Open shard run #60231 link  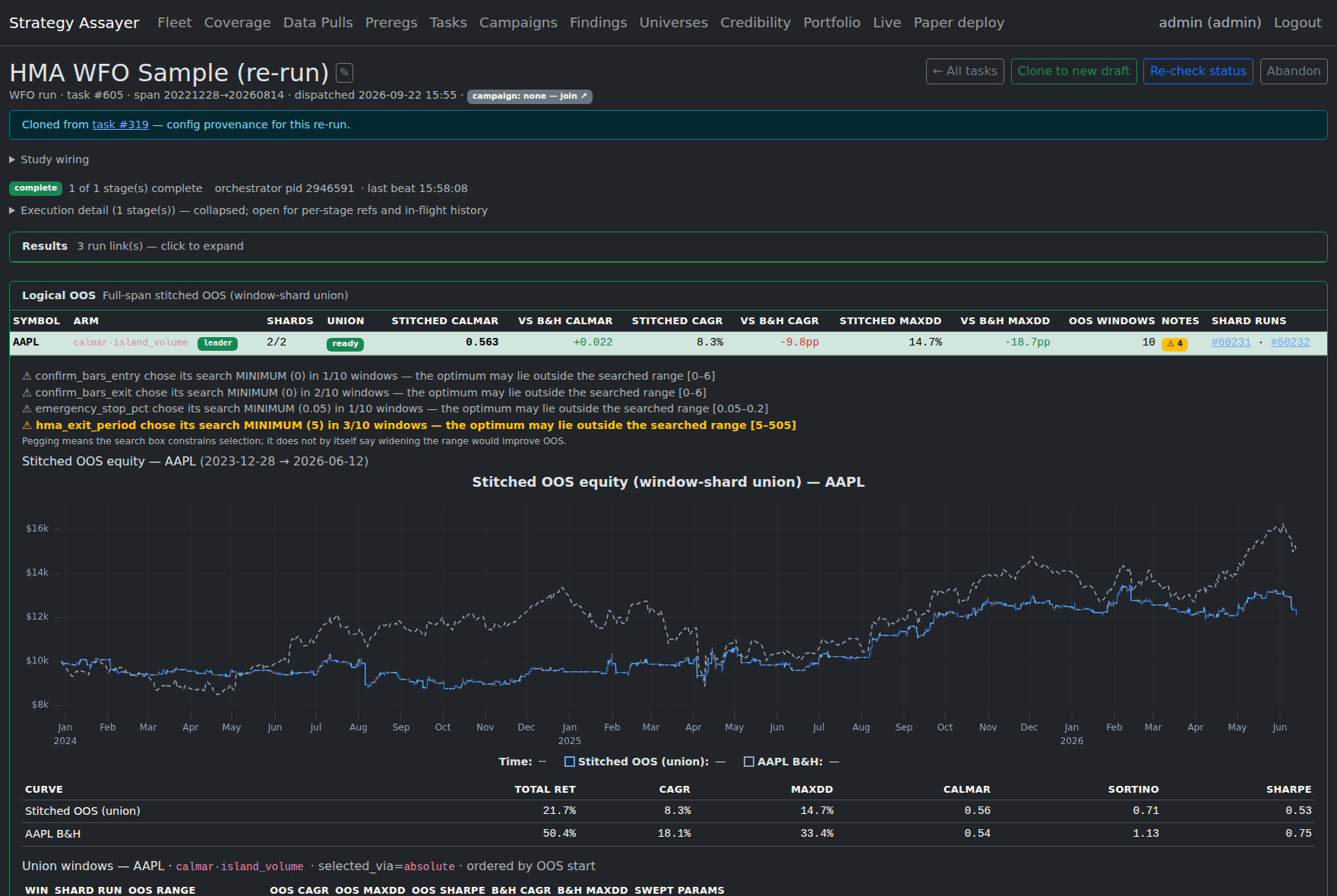pos(1231,342)
